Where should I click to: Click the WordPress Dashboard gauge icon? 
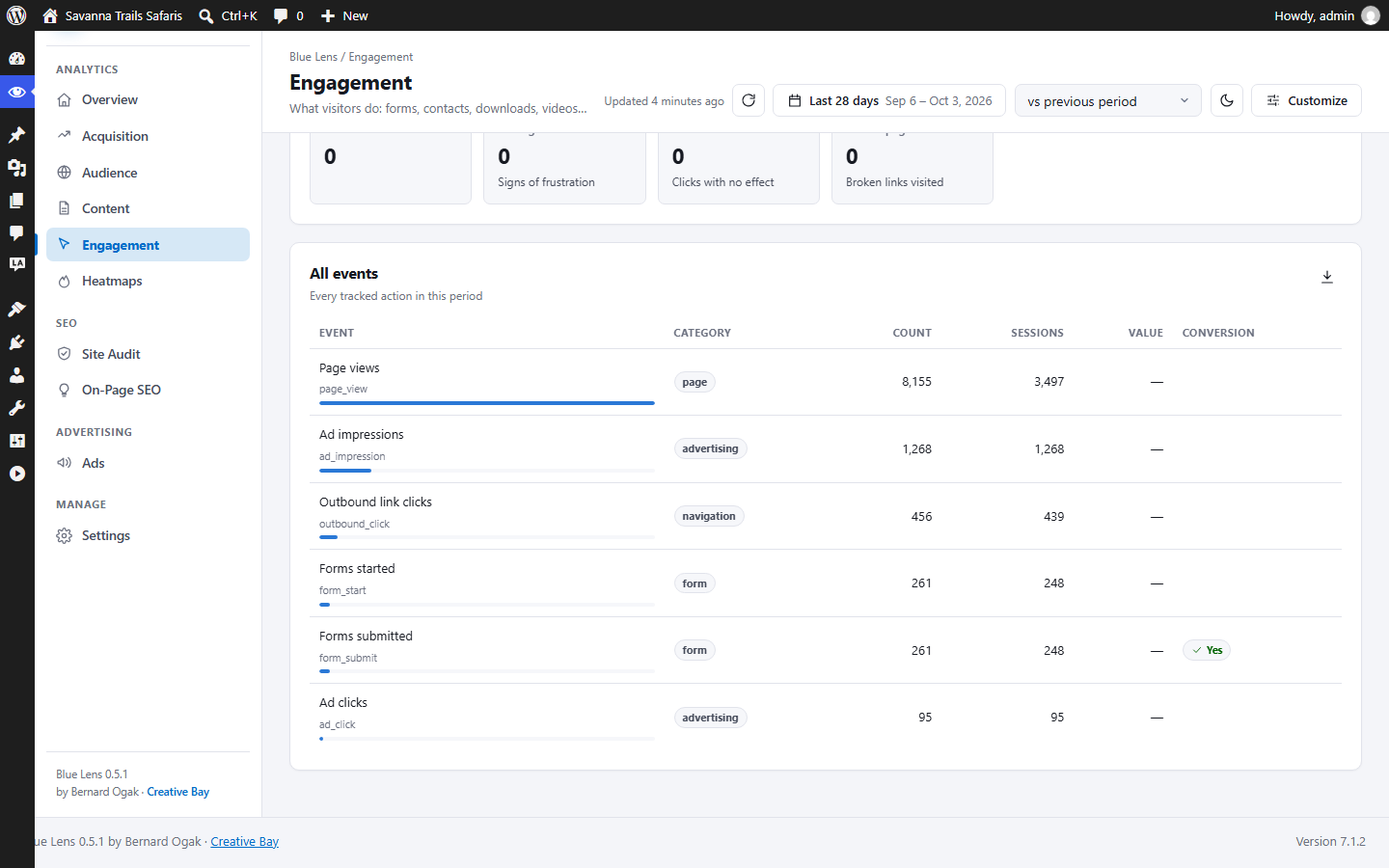[16, 59]
